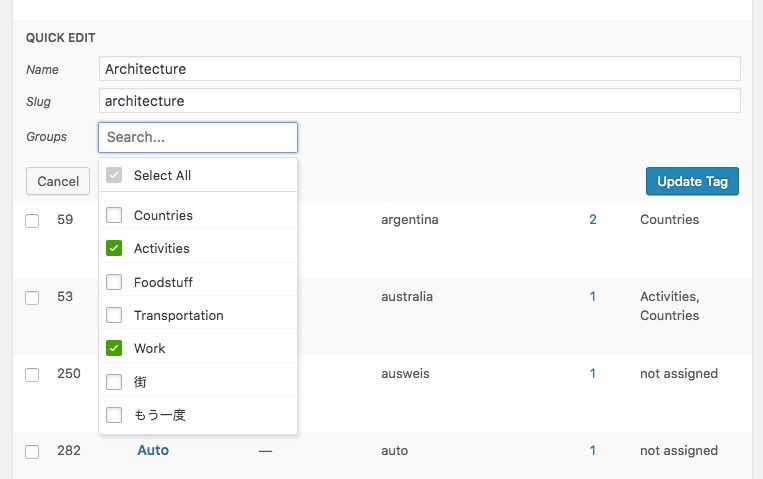Open the Auto tag link

click(x=153, y=450)
